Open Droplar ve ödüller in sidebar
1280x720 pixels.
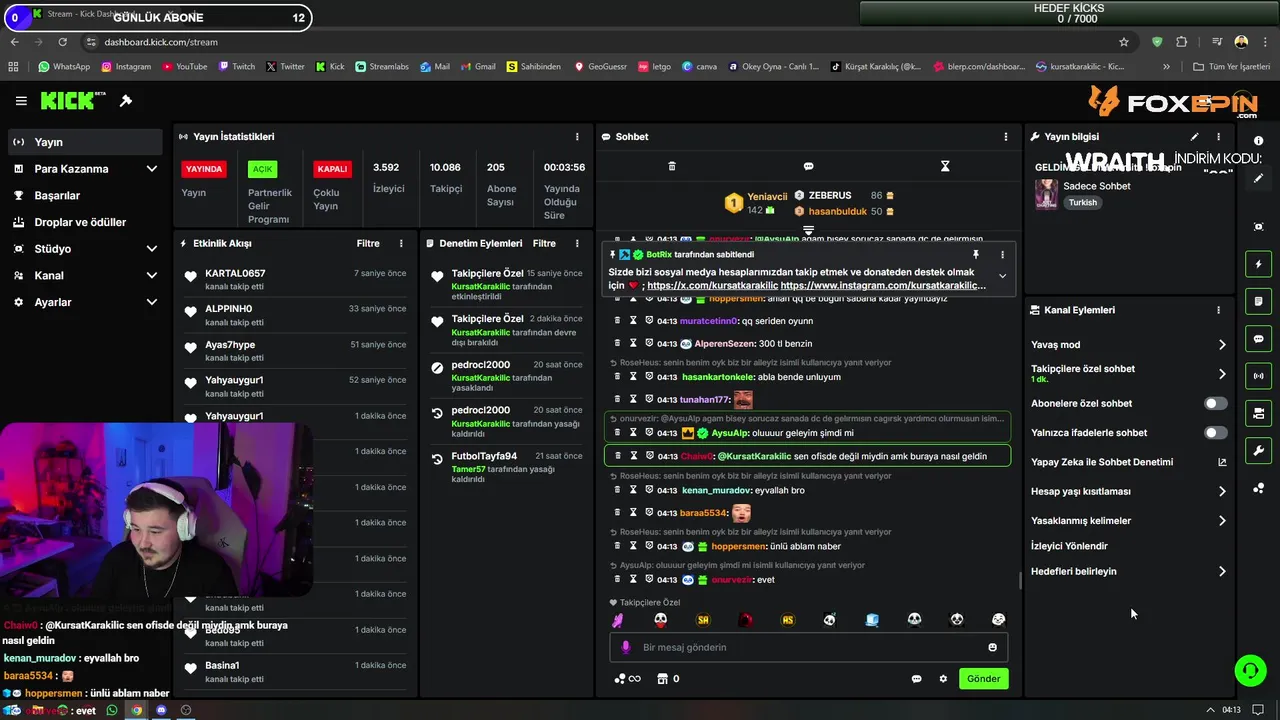[x=85, y=222]
